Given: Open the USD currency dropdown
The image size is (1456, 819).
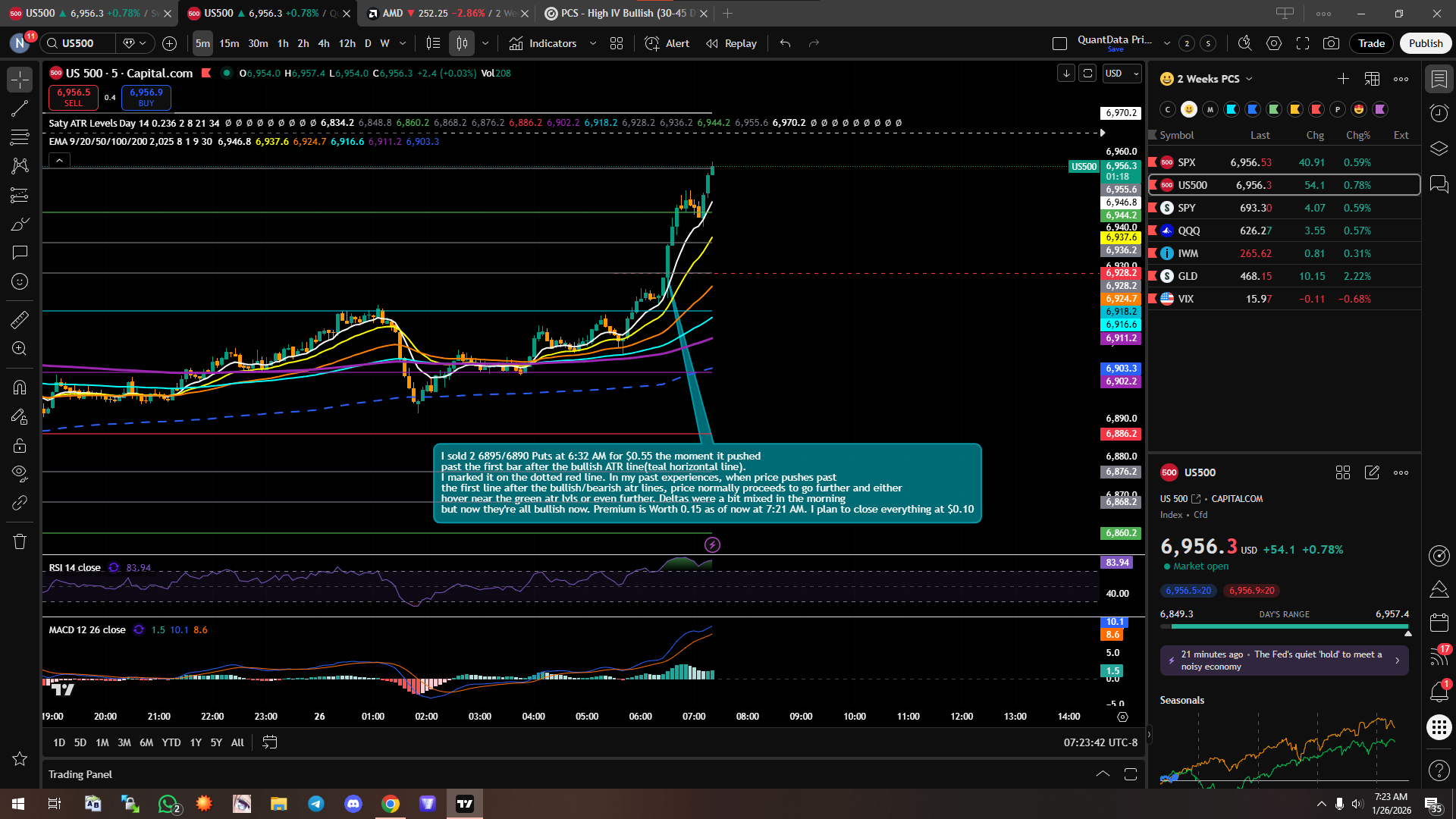Looking at the screenshot, I should coord(1122,74).
